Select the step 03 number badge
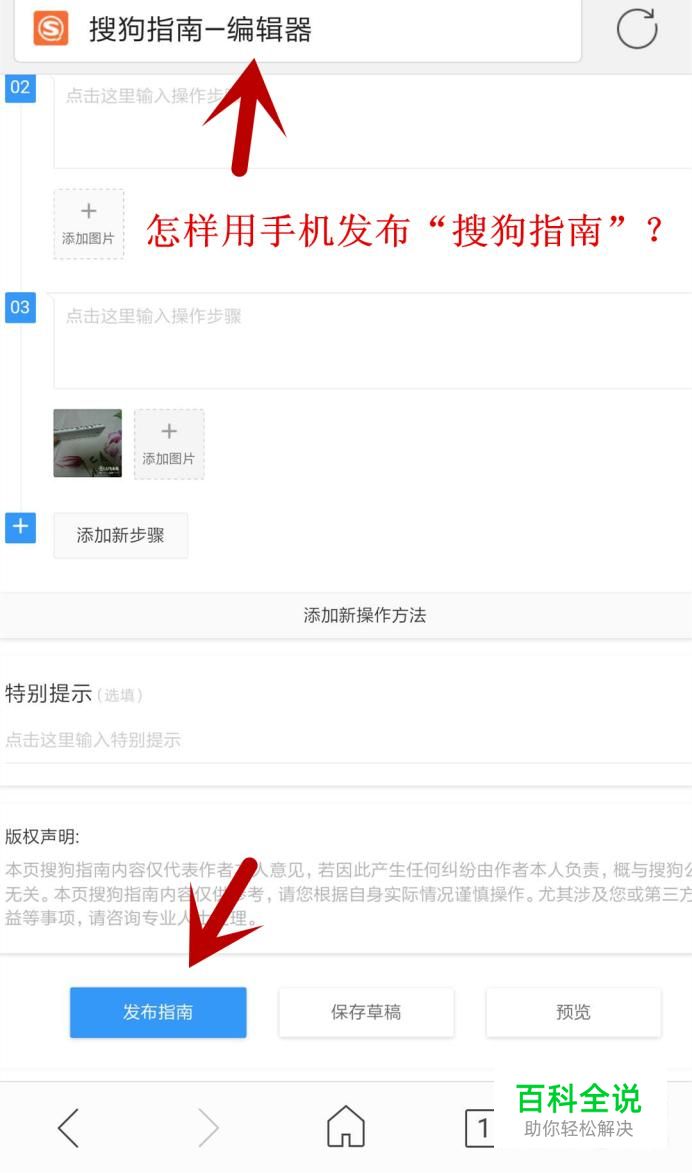Image resolution: width=692 pixels, height=1173 pixels. point(20,307)
